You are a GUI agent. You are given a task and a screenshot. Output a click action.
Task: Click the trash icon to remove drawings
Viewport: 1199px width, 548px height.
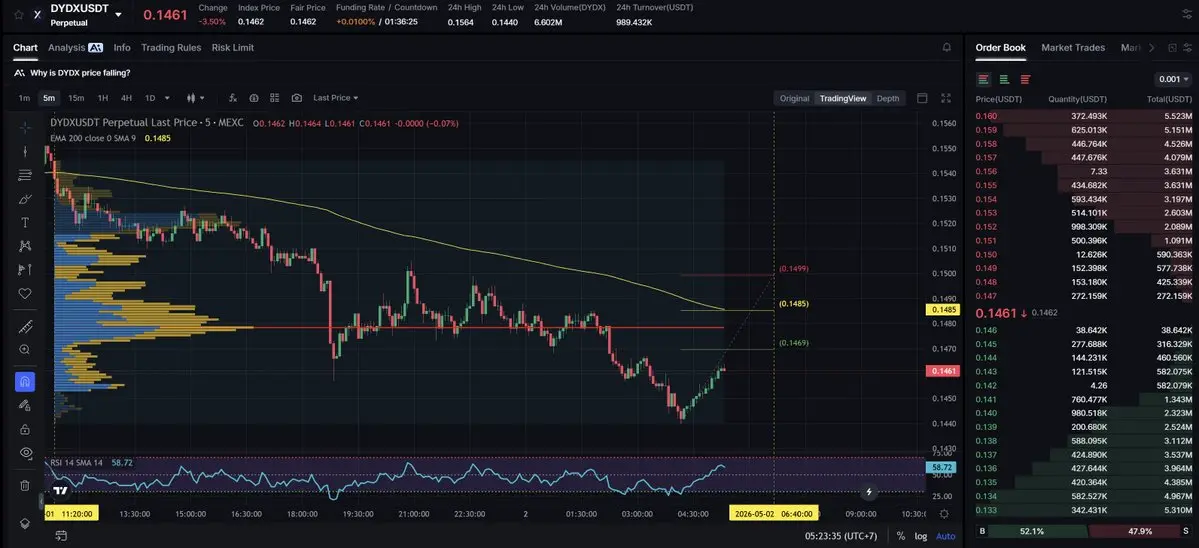pyautogui.click(x=24, y=485)
